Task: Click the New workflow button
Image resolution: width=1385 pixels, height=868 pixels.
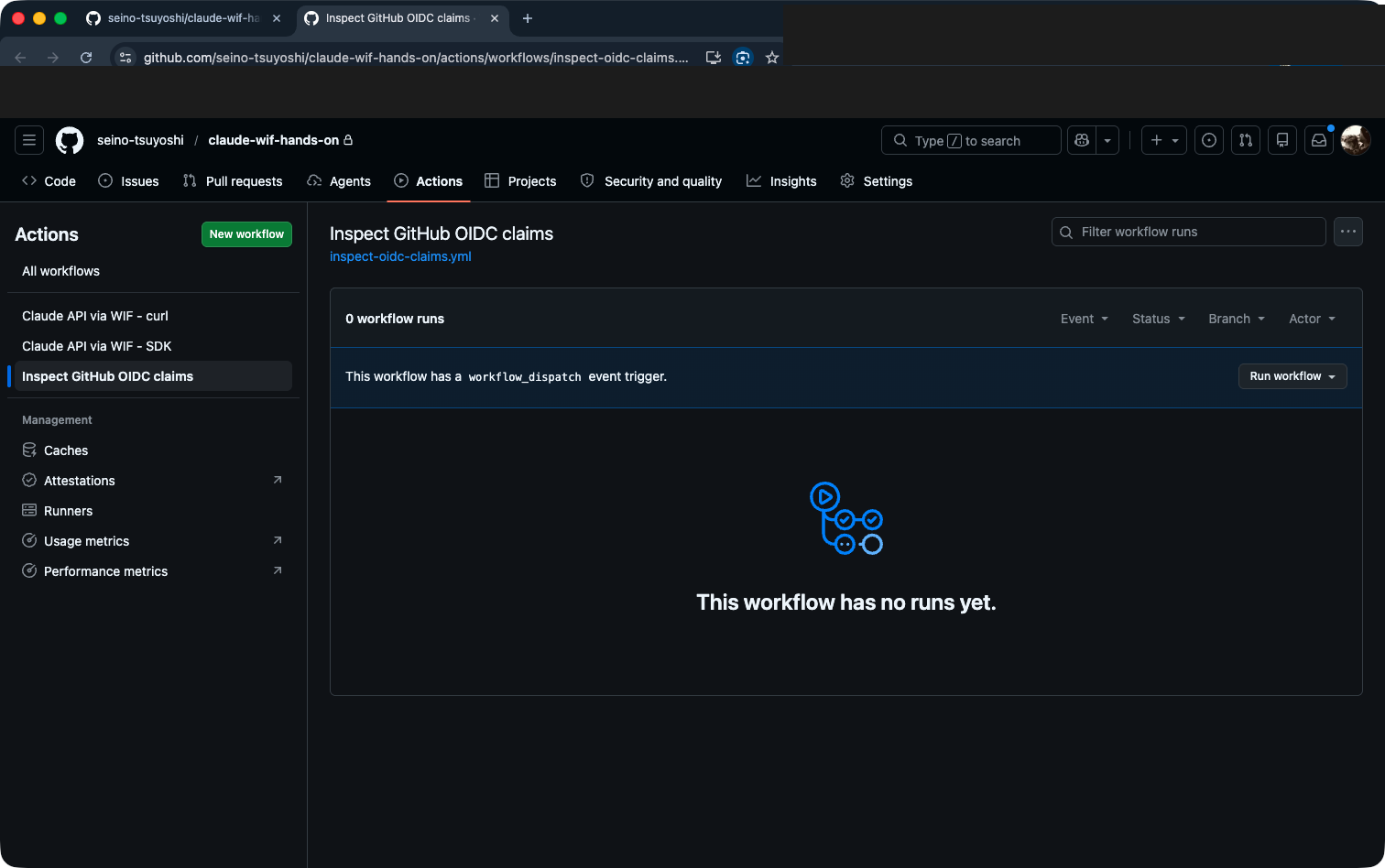Action: click(x=246, y=234)
